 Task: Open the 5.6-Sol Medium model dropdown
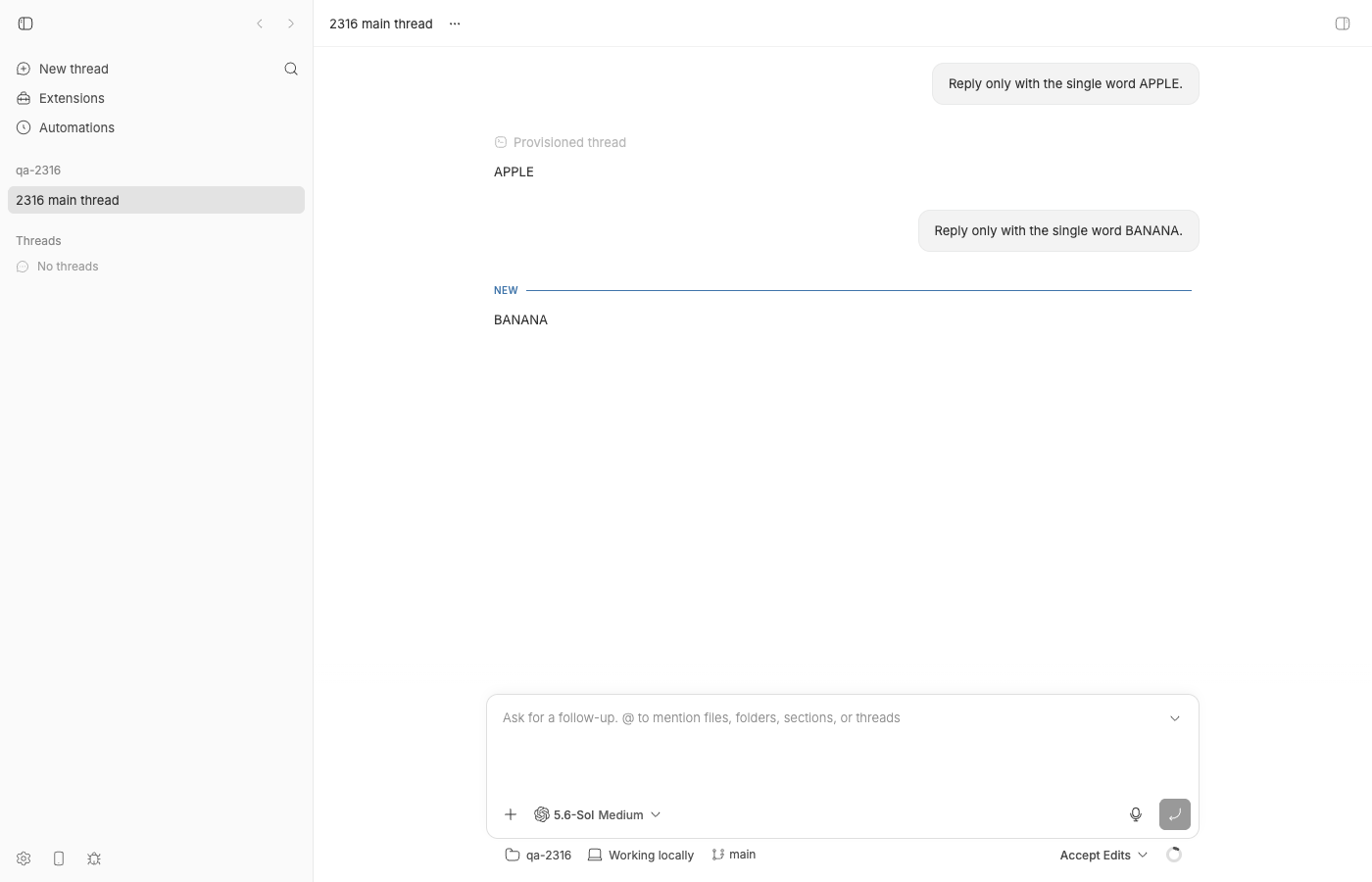(x=598, y=814)
